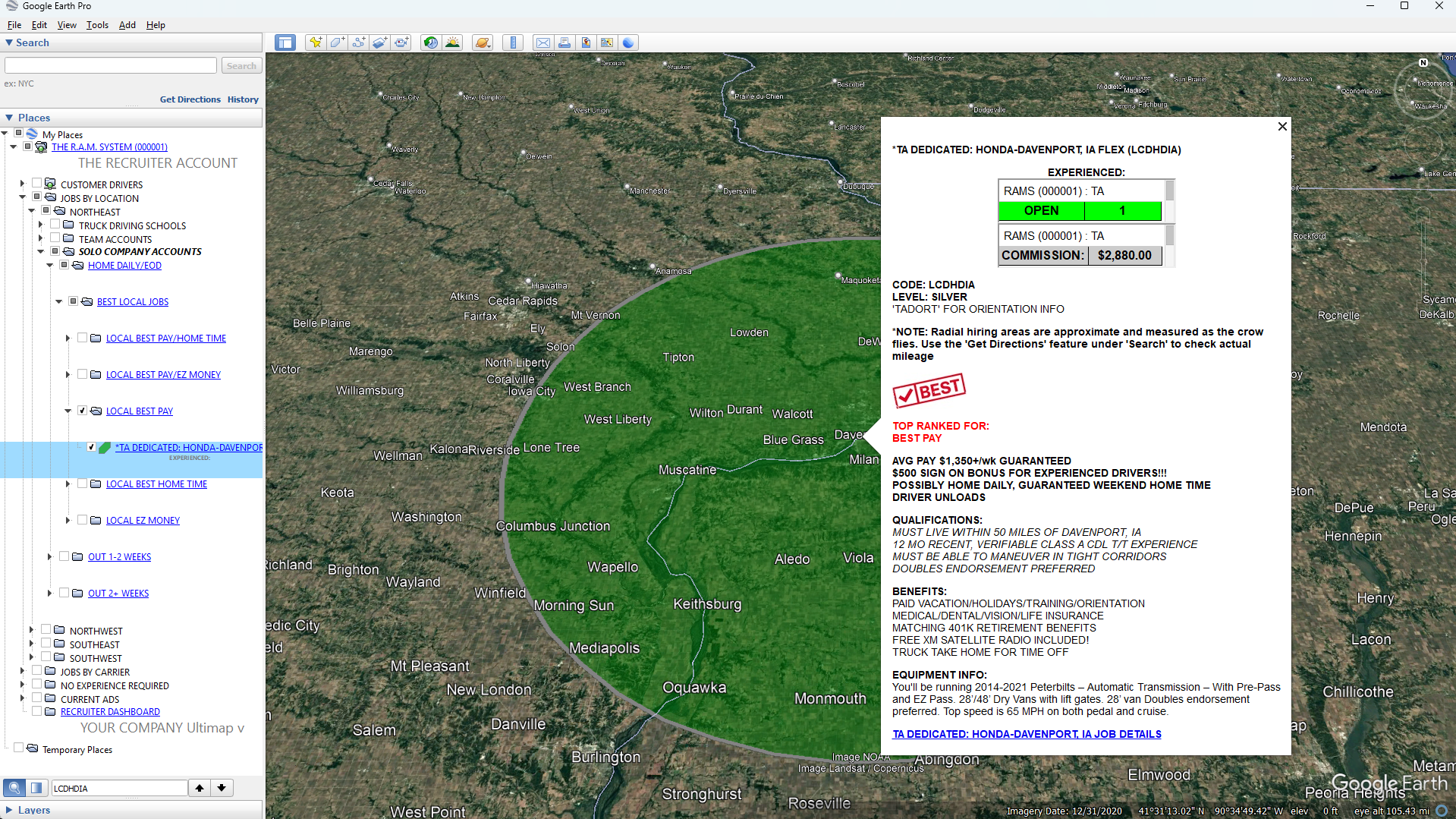Click the Print icon in toolbar

(564, 43)
